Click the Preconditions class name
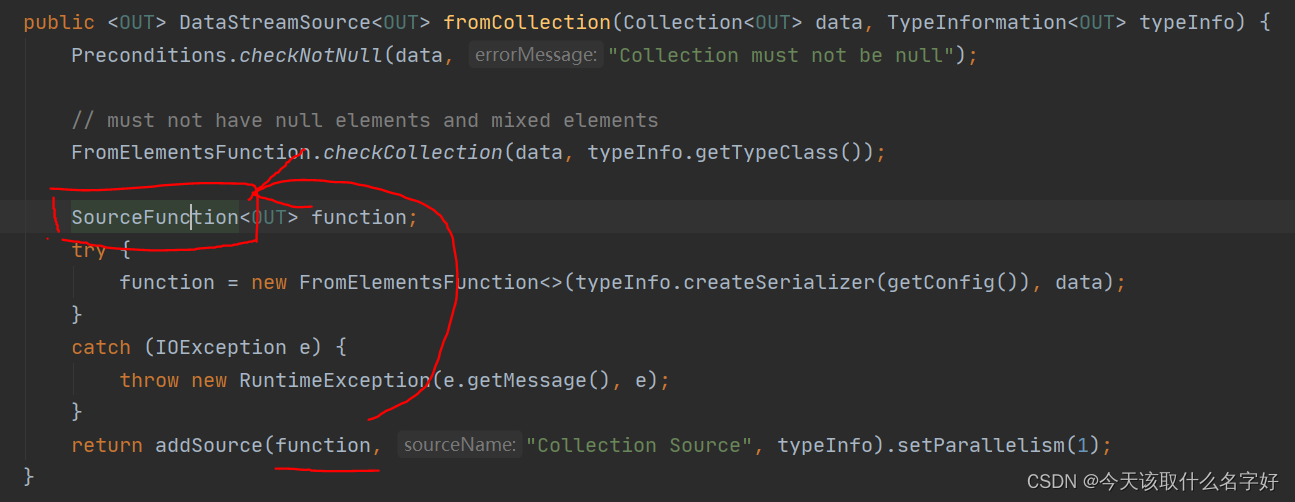 point(149,56)
